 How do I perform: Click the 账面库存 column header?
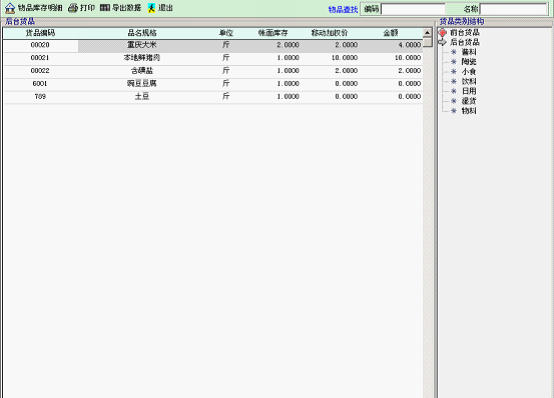point(272,33)
